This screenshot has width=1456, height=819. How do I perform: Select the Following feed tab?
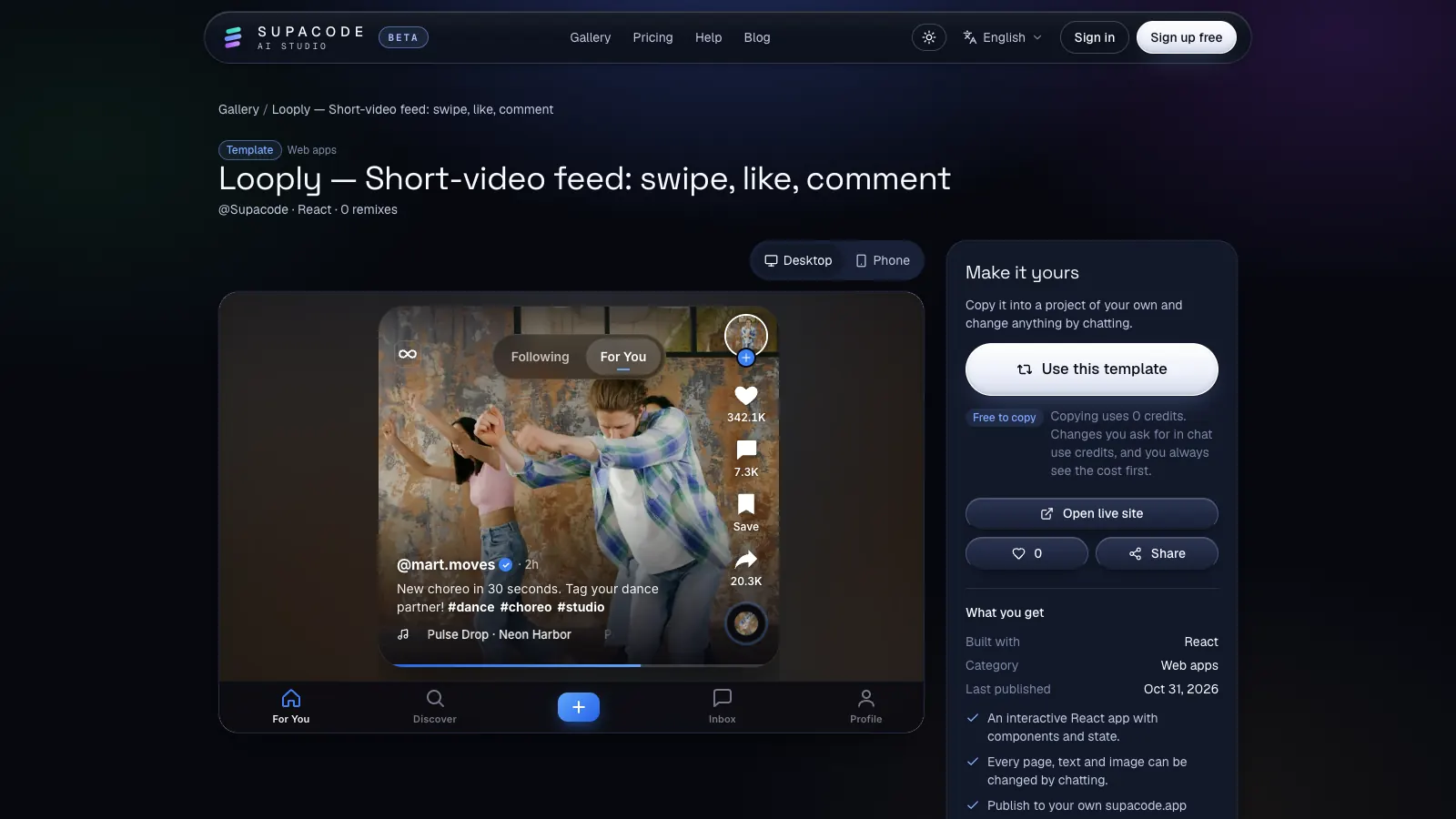coord(540,357)
